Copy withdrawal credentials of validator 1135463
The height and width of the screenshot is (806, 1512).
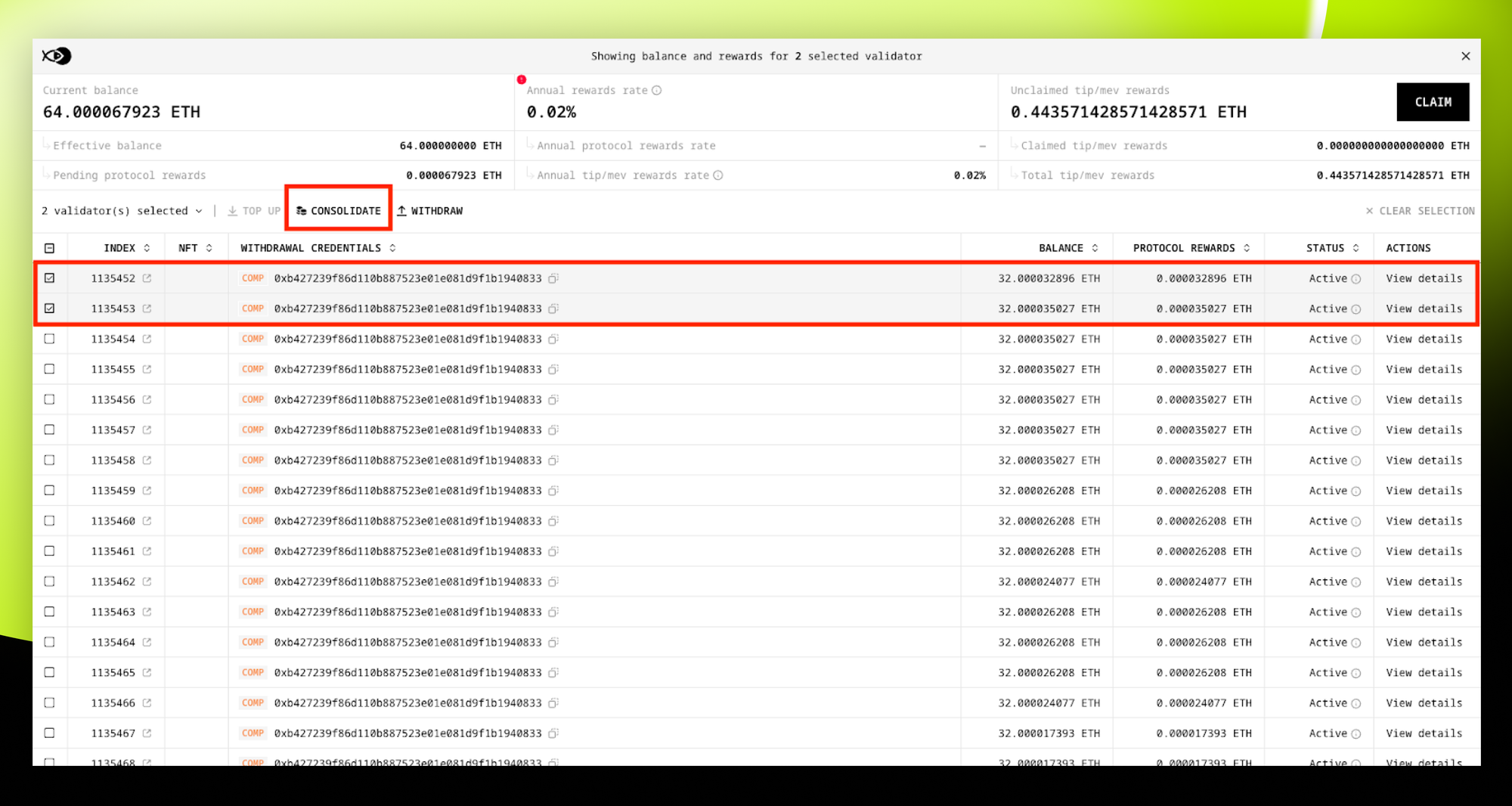tap(553, 612)
